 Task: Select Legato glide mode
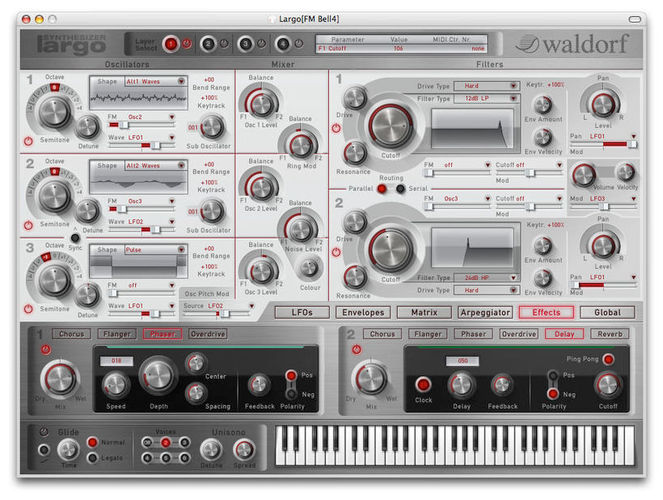tap(92, 458)
